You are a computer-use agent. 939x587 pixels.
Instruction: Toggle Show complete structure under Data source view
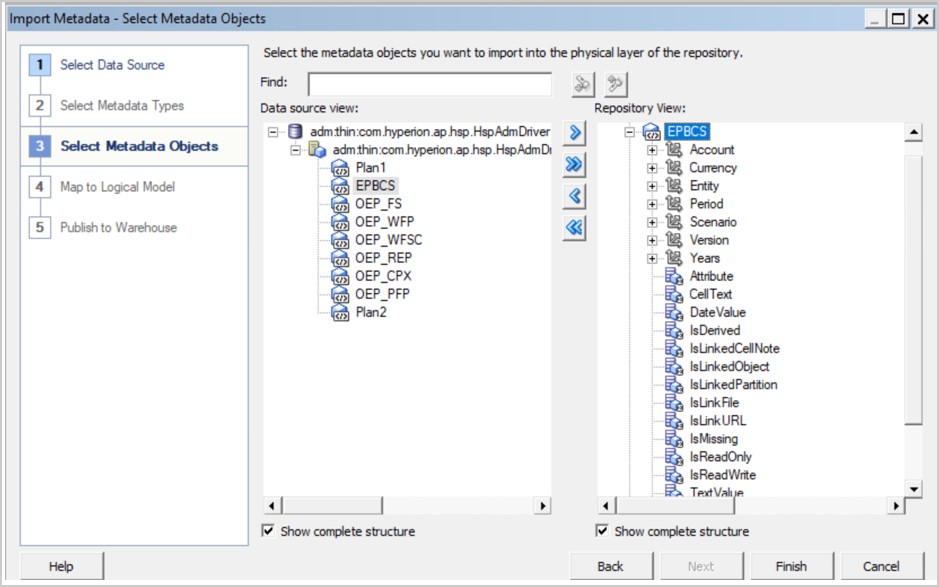point(268,531)
